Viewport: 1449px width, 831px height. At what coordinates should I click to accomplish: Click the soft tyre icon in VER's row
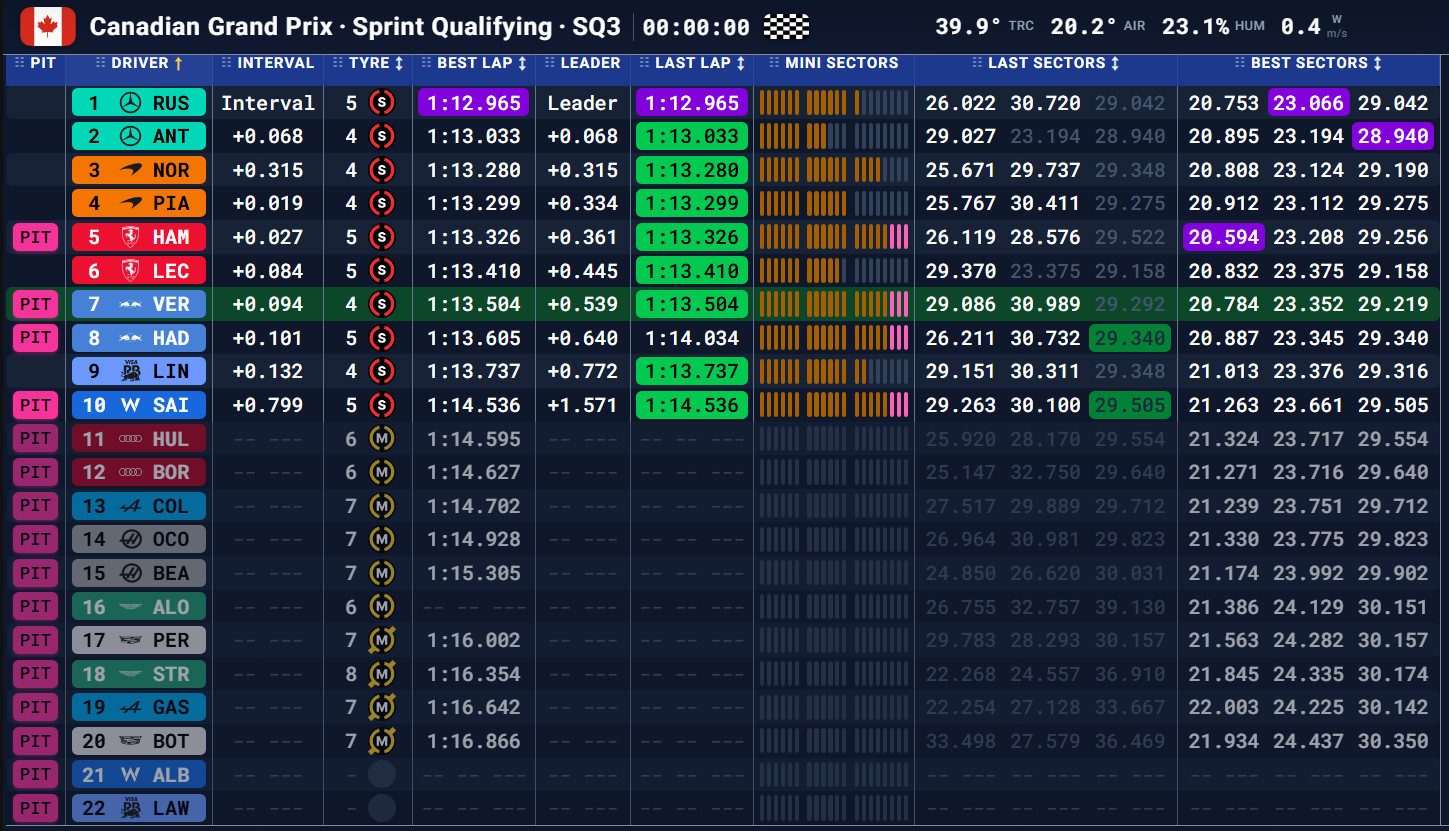pyautogui.click(x=381, y=304)
